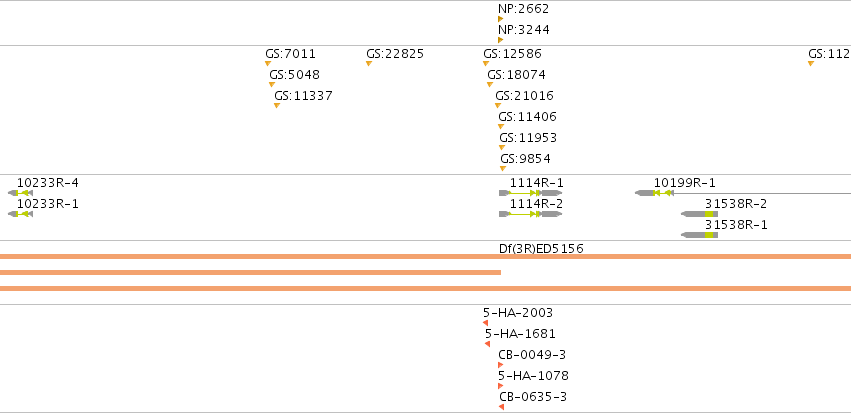Click the triangle marker below NP:3244
This screenshot has width=851, height=413.
pos(500,40)
